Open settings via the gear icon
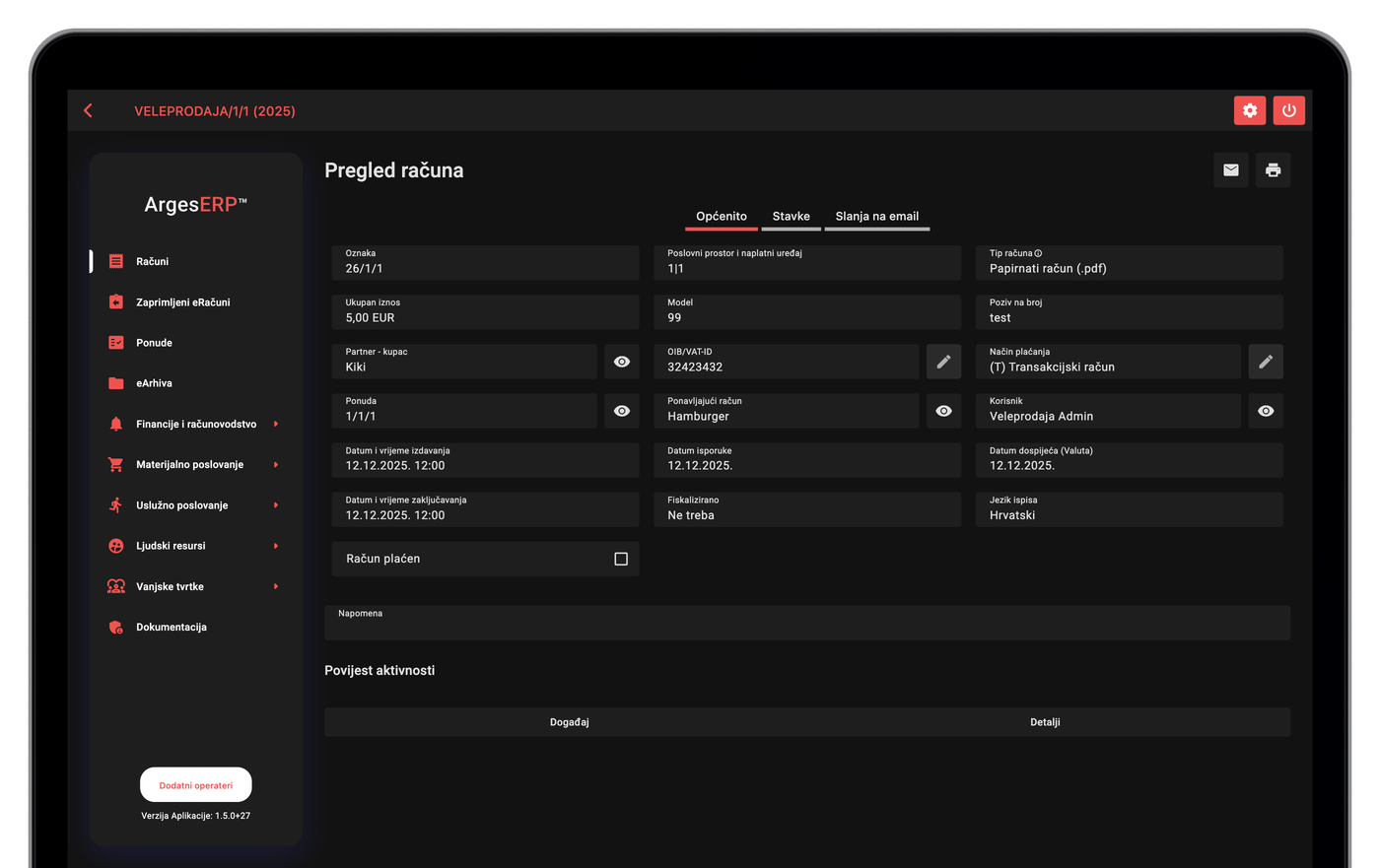The width and height of the screenshot is (1380, 868). tap(1250, 110)
